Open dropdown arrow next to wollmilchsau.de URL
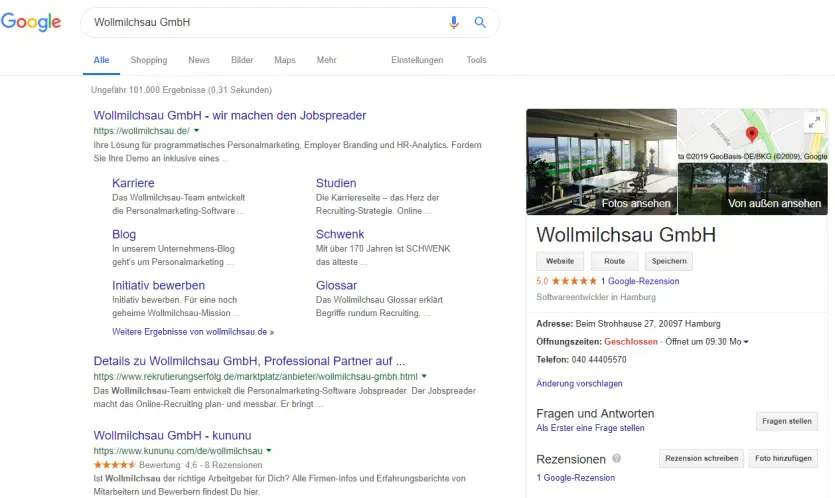The image size is (835, 498). (197, 130)
